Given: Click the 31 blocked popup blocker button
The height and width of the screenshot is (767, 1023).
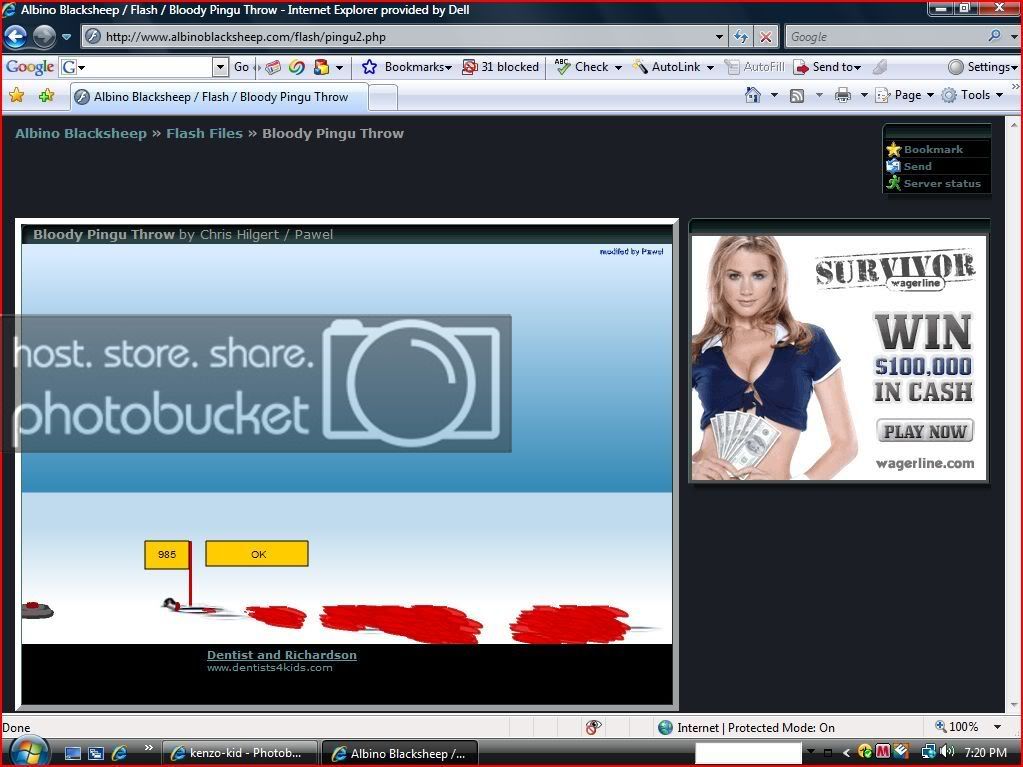Looking at the screenshot, I should point(500,67).
